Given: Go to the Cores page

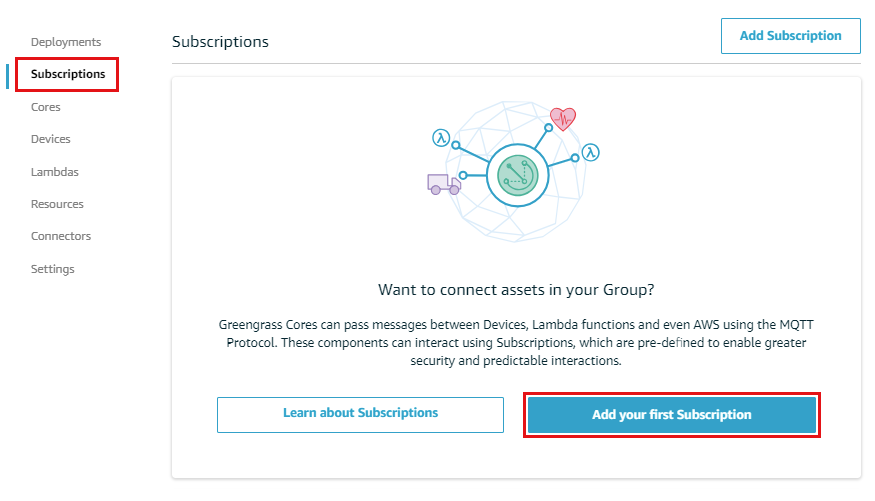Looking at the screenshot, I should pyautogui.click(x=46, y=107).
